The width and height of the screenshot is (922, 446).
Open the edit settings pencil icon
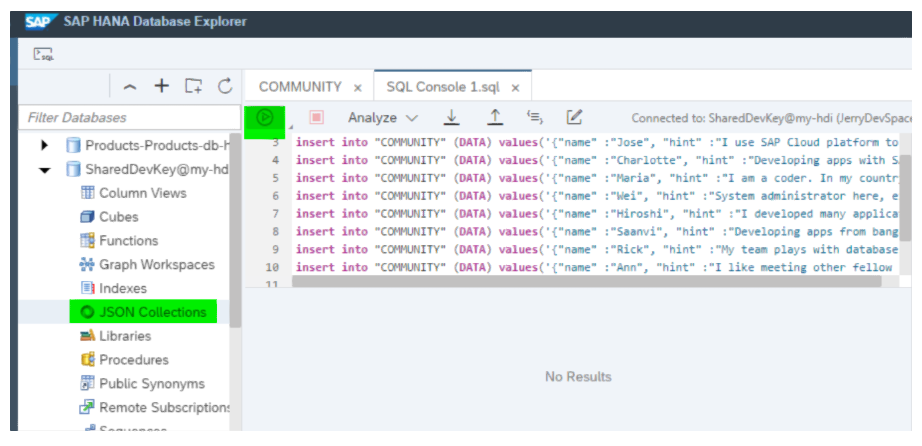(574, 118)
